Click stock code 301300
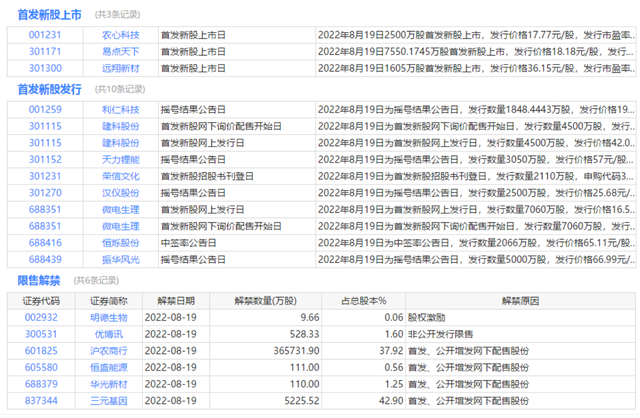 45,68
